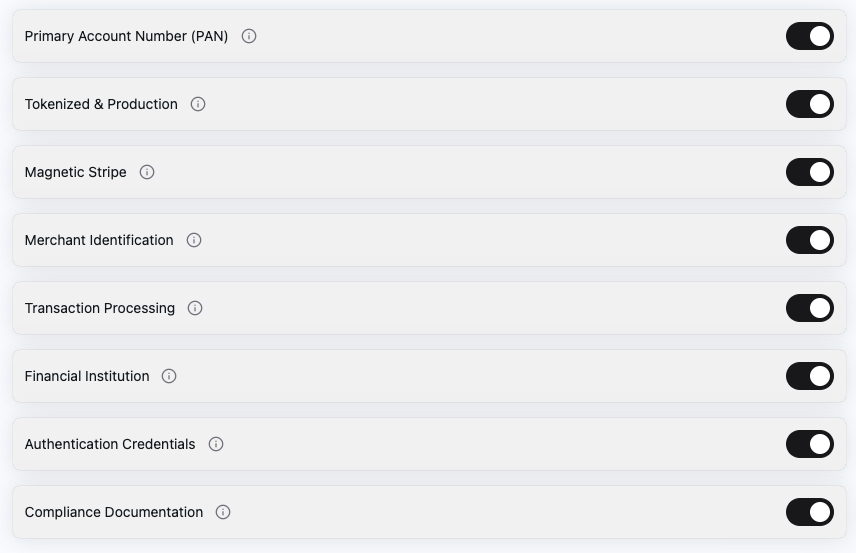
Task: Click the Merchant Identification info icon
Action: (x=194, y=240)
